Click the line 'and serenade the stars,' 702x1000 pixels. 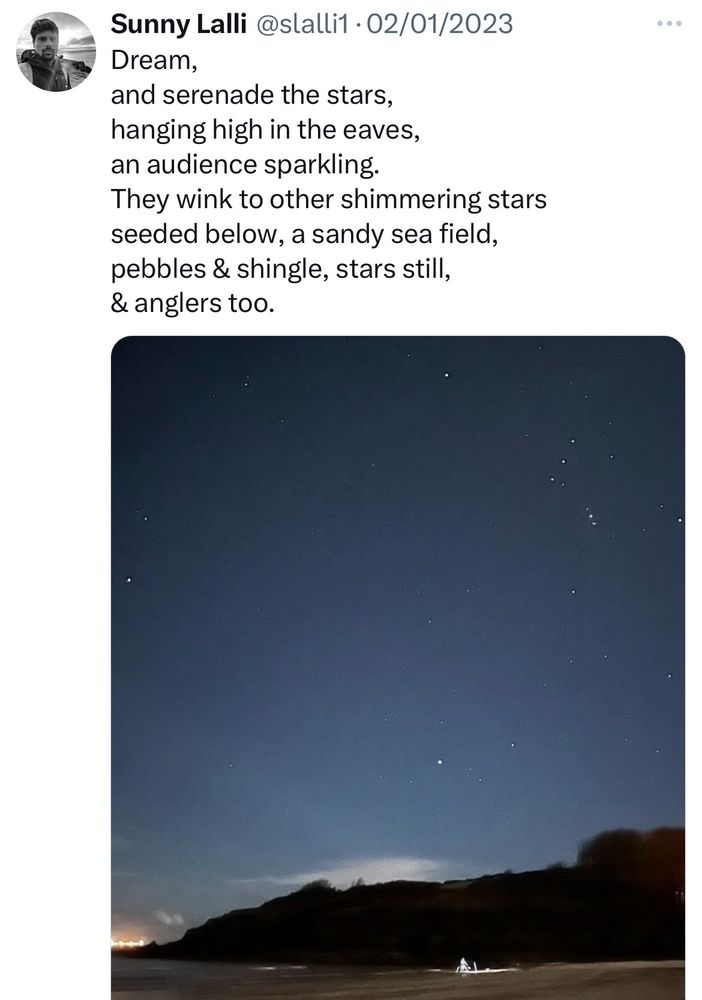252,95
